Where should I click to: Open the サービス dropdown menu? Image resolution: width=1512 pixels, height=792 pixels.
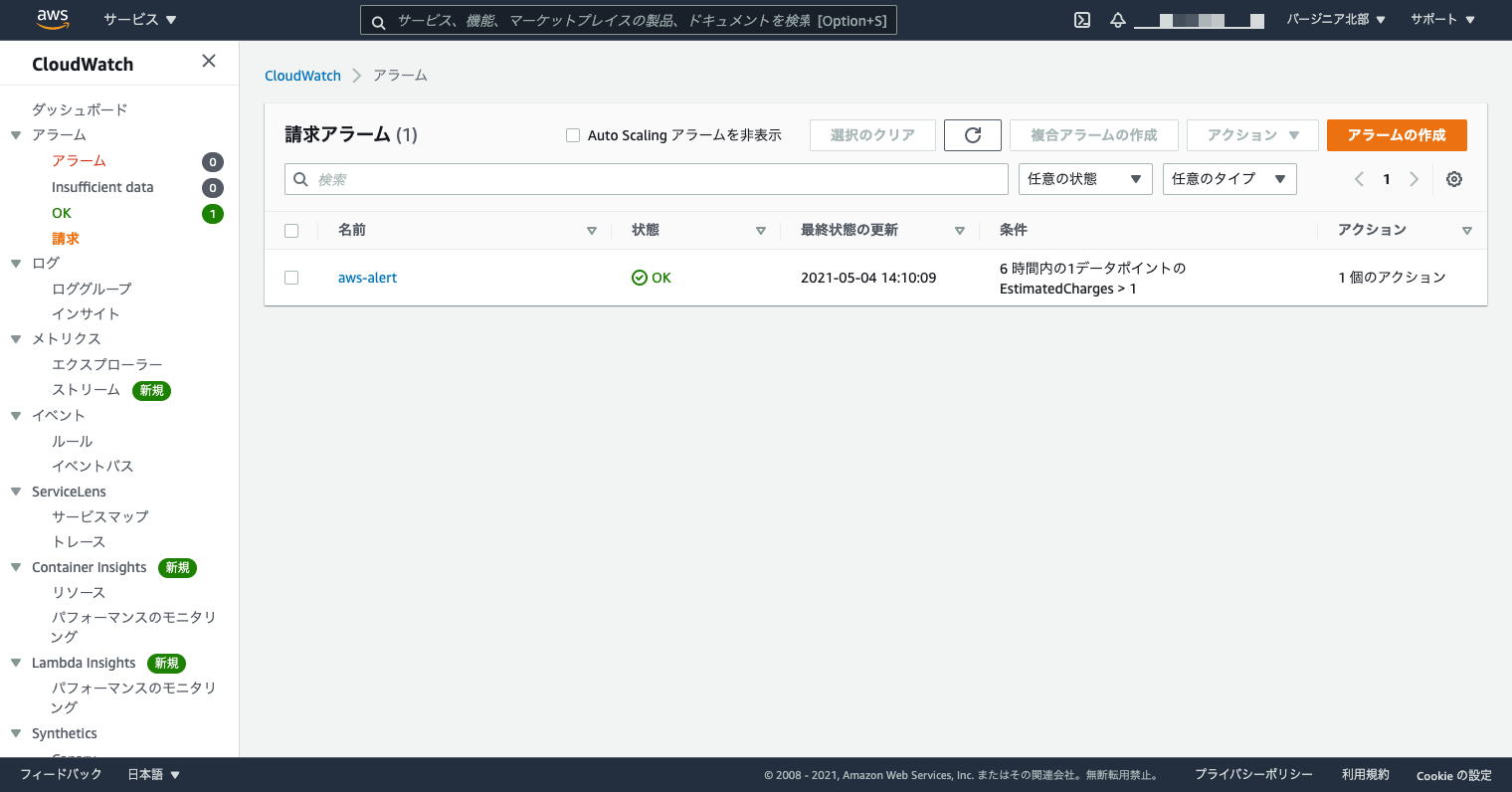point(140,20)
